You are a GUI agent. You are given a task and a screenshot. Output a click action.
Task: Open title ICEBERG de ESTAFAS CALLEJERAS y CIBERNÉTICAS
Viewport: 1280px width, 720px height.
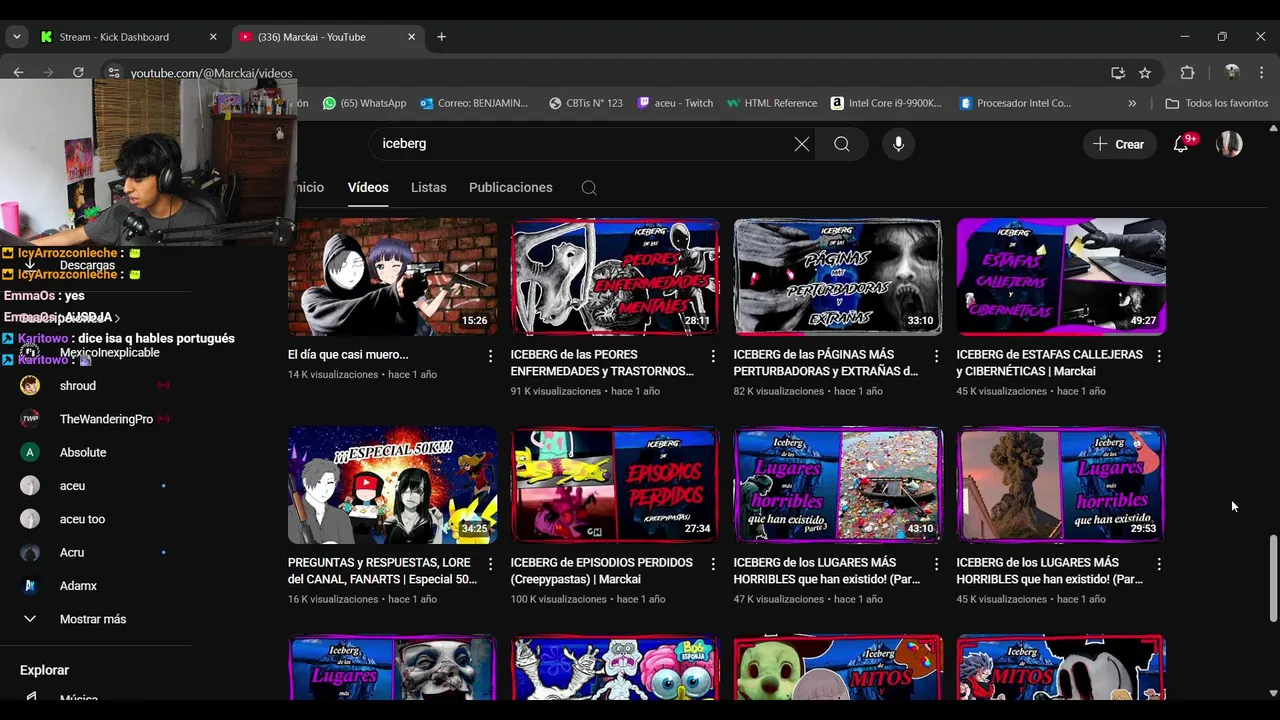point(1049,363)
